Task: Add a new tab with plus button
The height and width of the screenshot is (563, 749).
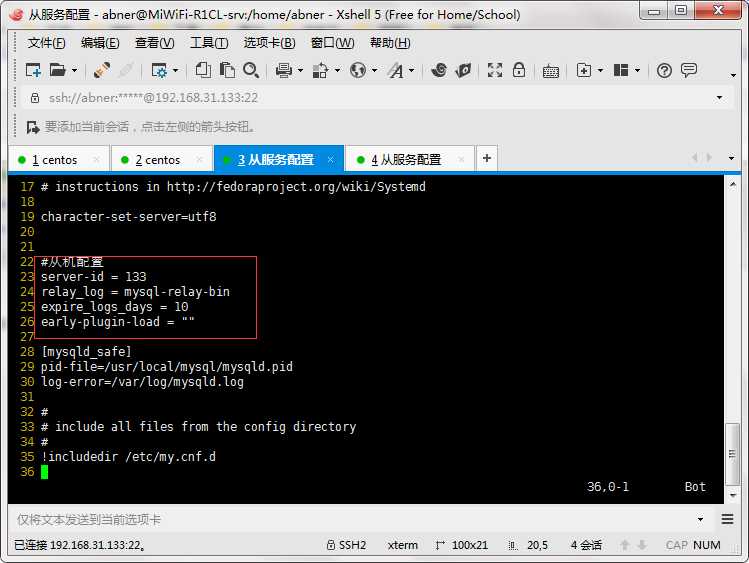Action: (487, 158)
